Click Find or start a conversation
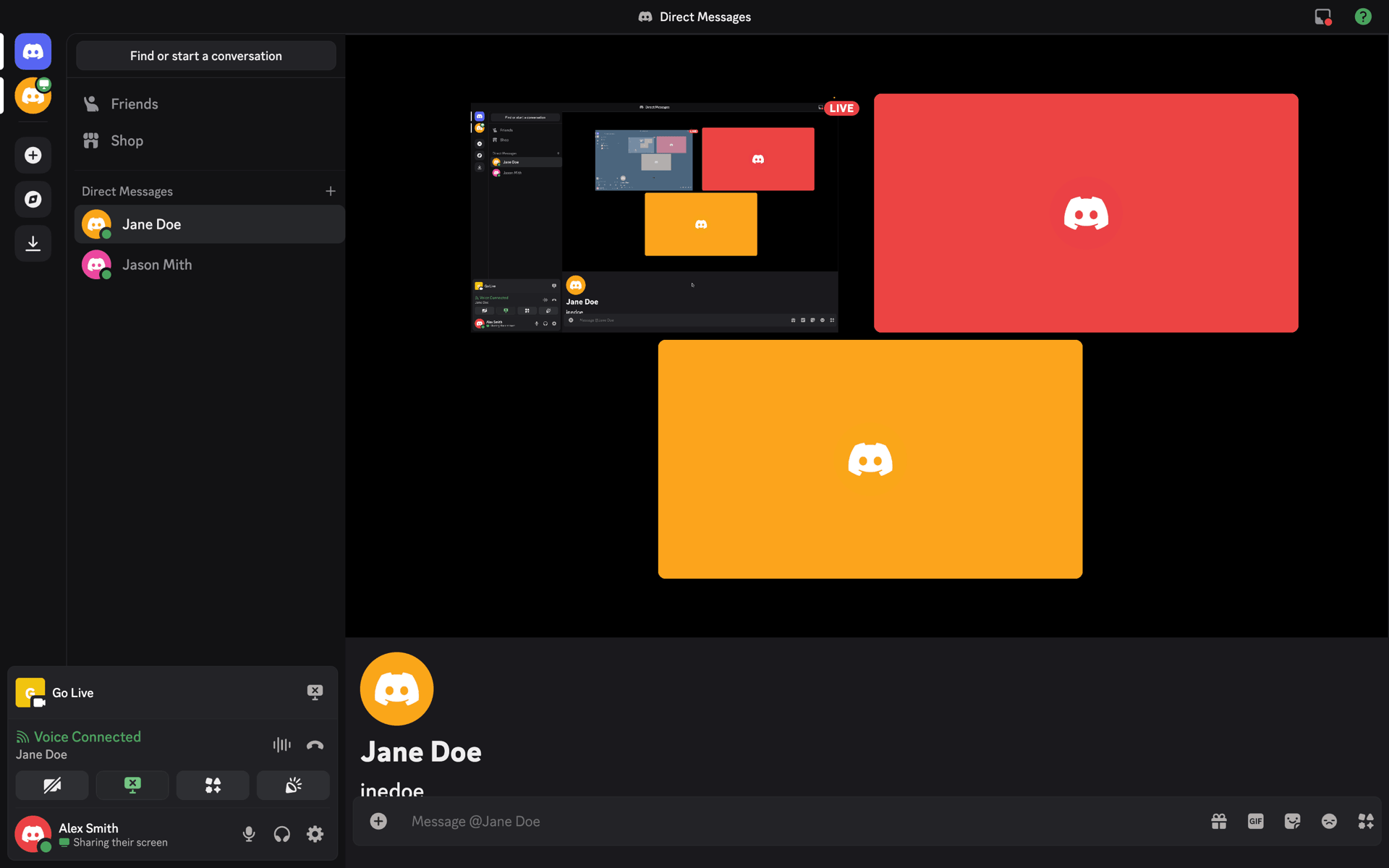1389x868 pixels. 206,56
